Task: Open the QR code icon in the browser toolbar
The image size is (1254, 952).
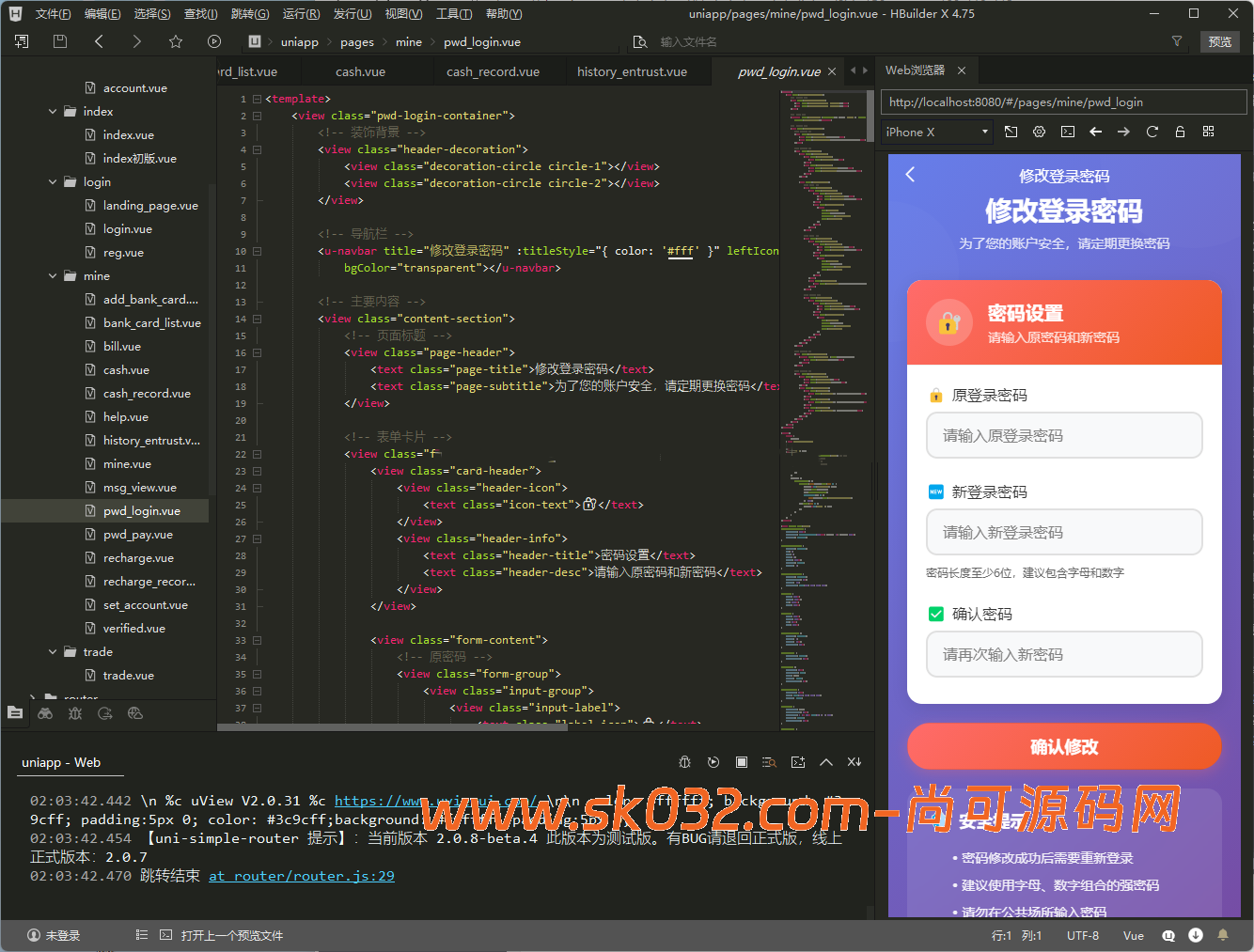Action: [1208, 132]
